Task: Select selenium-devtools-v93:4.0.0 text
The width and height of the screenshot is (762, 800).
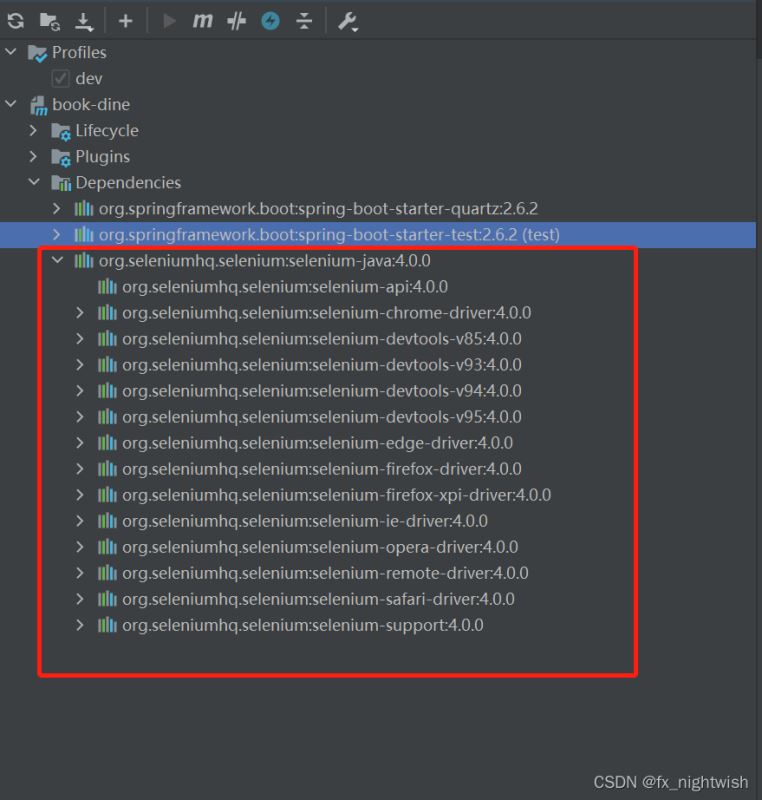Action: pos(322,365)
